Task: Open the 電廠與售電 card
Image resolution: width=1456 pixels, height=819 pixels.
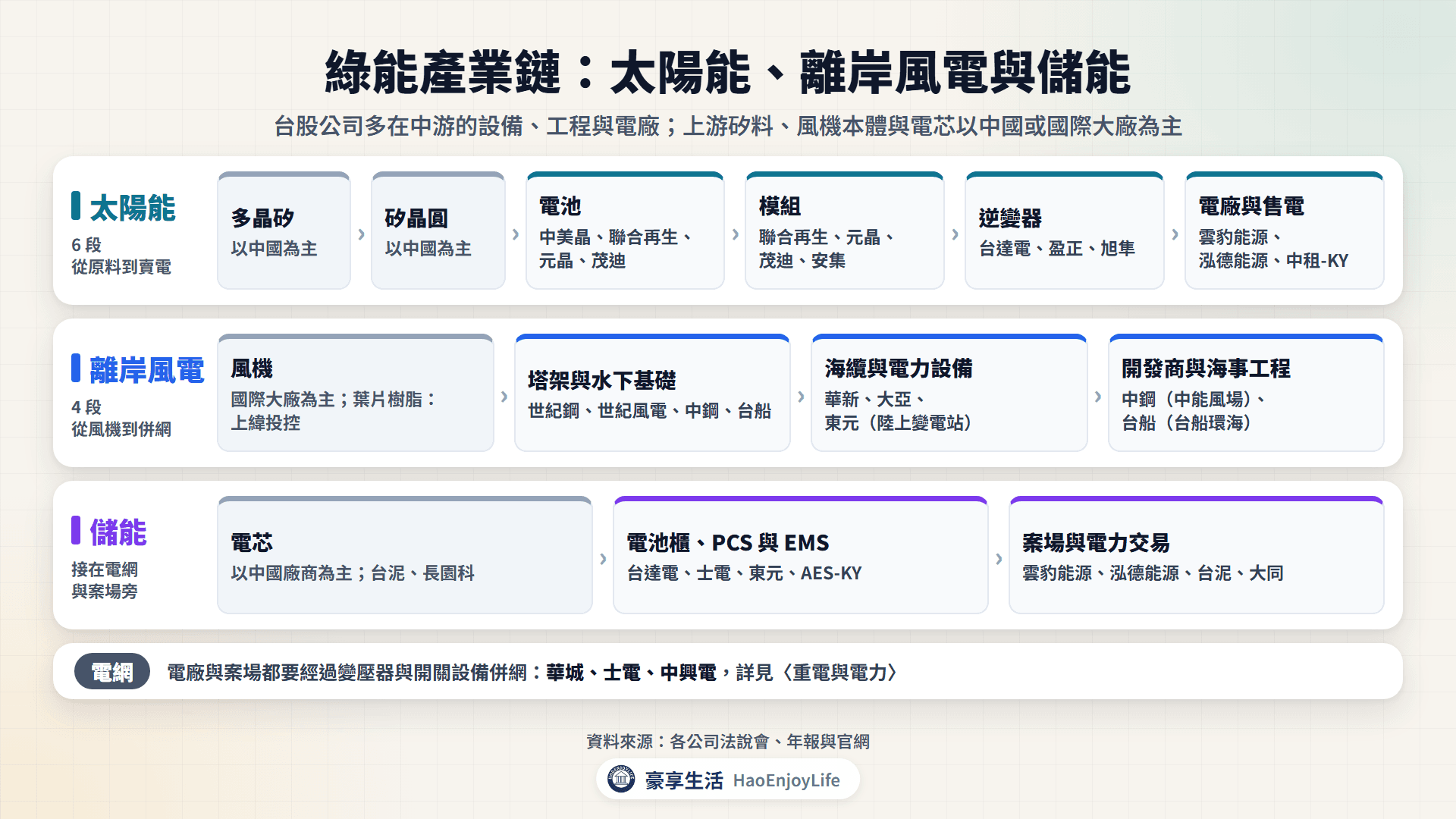Action: click(1284, 231)
